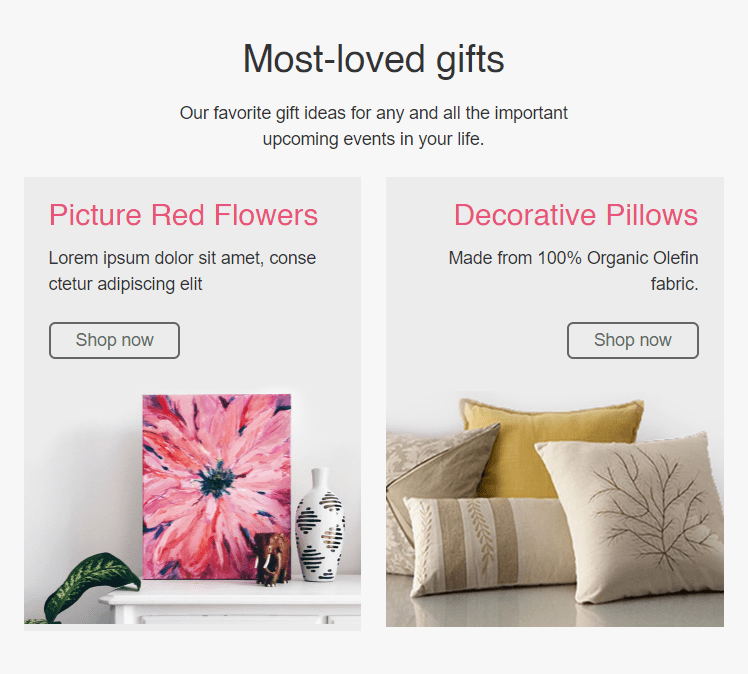This screenshot has width=748, height=674.
Task: Select the striped lumbar pillow
Action: pyautogui.click(x=491, y=544)
